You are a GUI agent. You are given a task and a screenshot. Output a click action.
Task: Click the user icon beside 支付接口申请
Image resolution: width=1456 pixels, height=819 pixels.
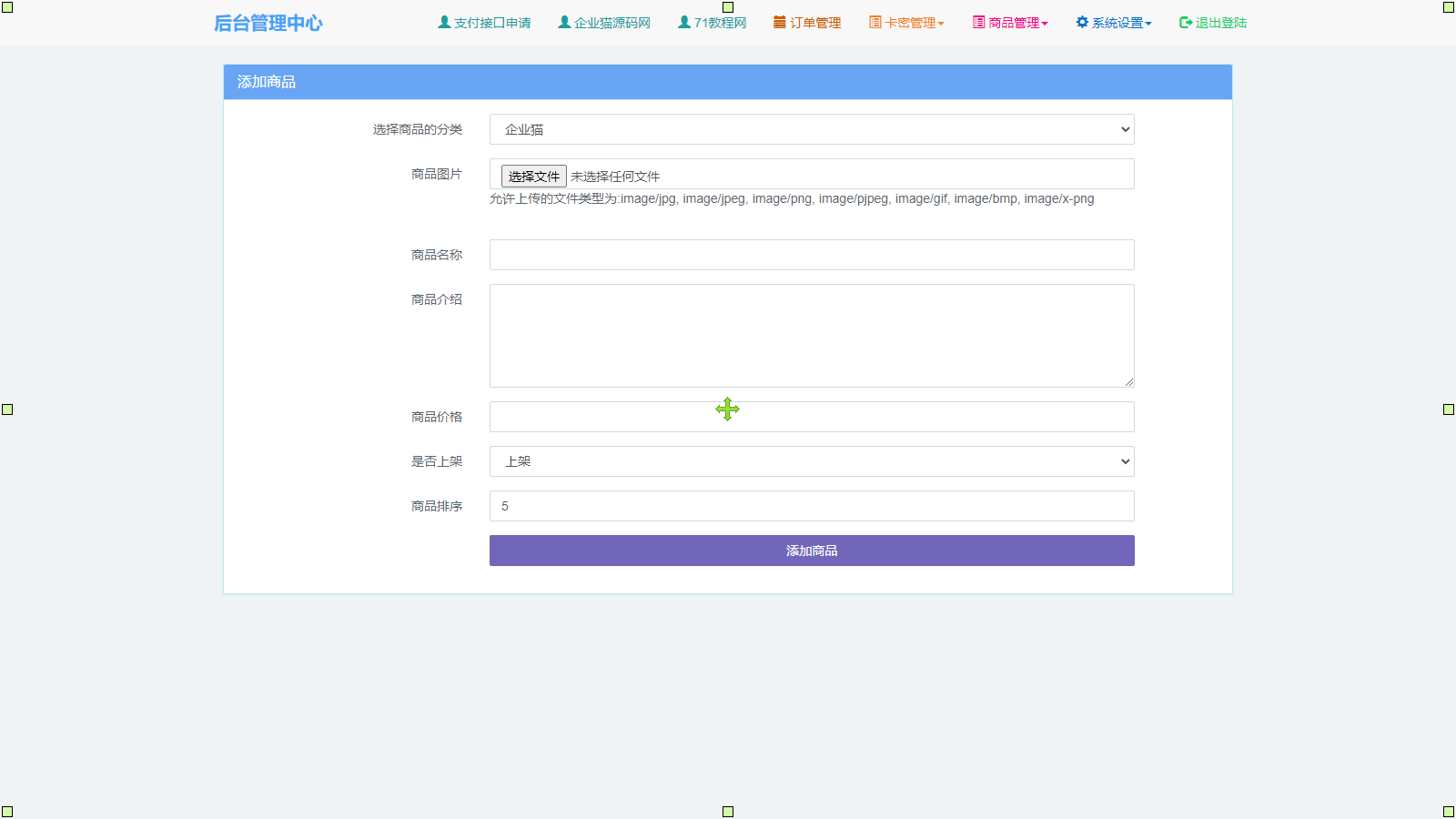pyautogui.click(x=444, y=23)
